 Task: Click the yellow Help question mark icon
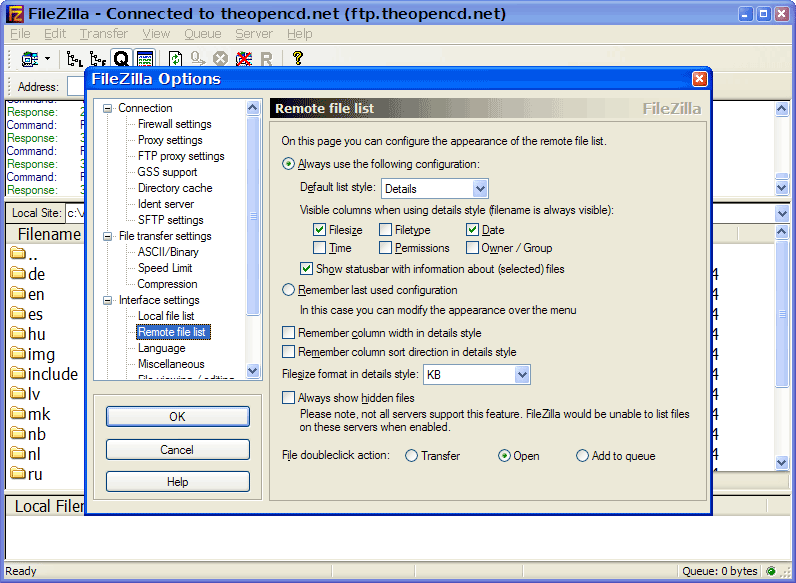tap(298, 58)
